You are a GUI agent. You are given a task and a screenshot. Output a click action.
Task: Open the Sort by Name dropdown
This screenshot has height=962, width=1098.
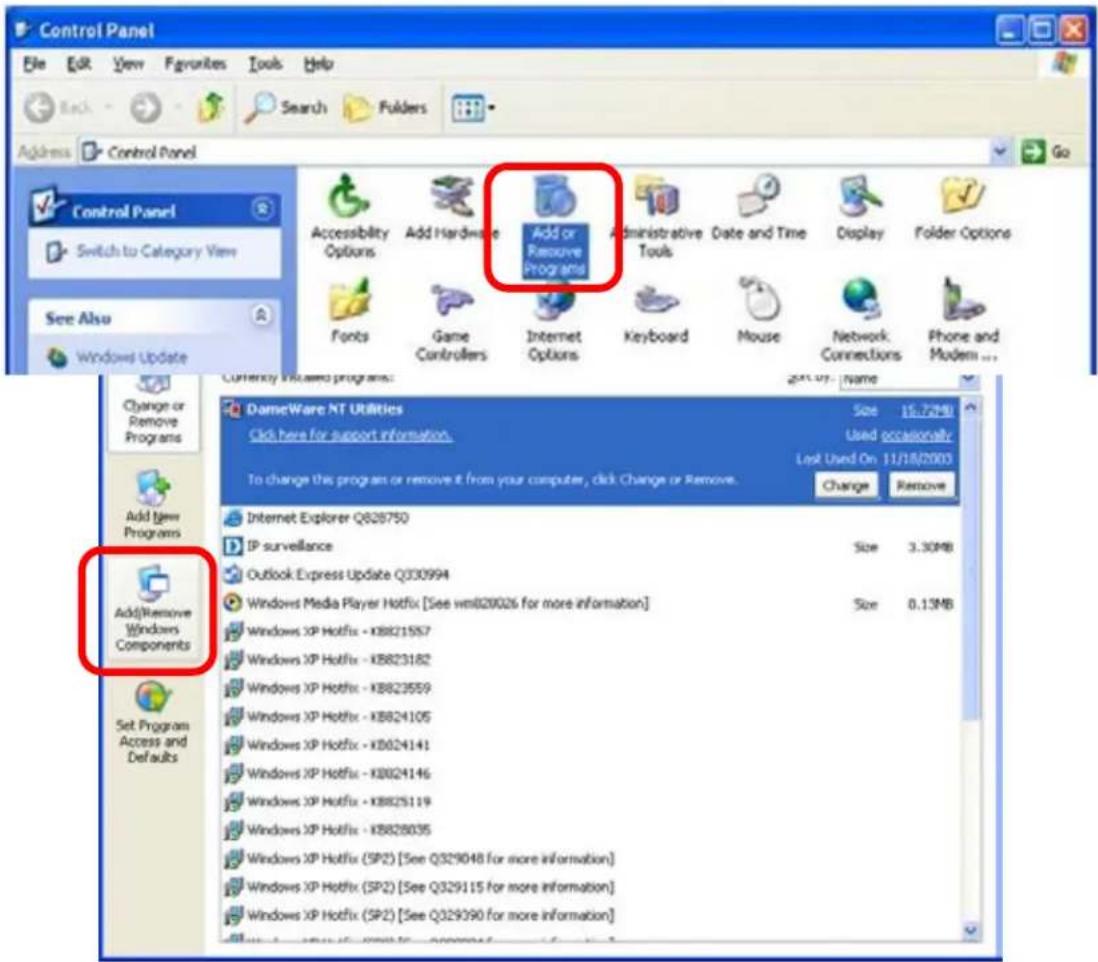pyautogui.click(x=908, y=379)
